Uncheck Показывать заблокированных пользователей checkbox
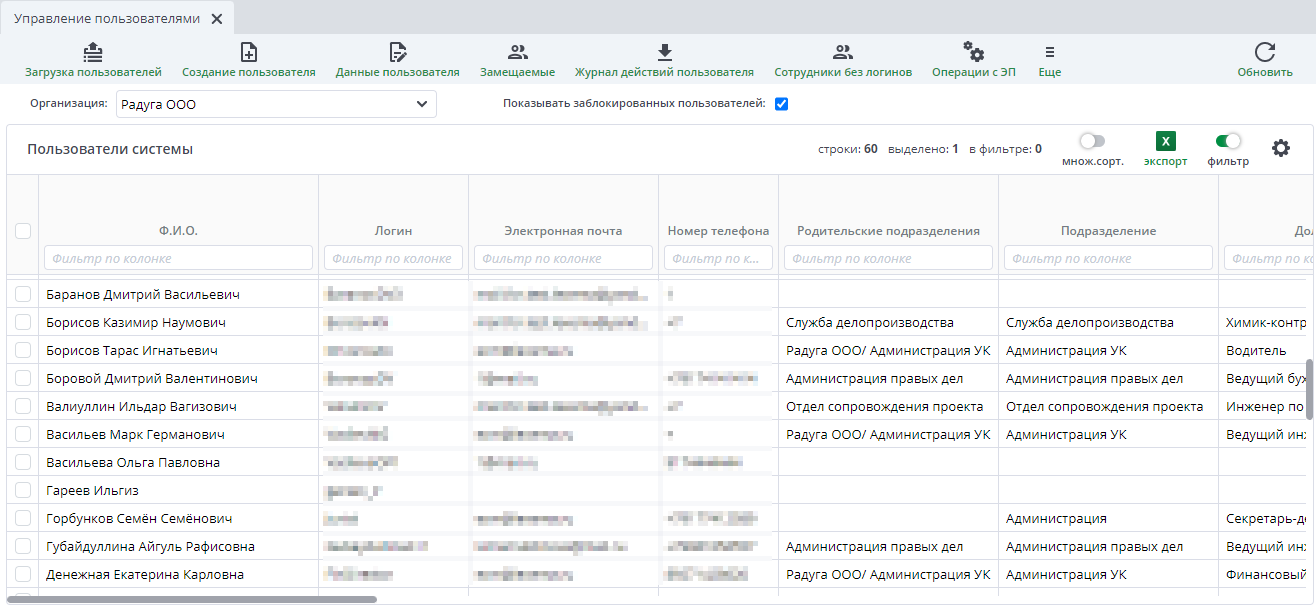This screenshot has width=1316, height=609. click(782, 104)
